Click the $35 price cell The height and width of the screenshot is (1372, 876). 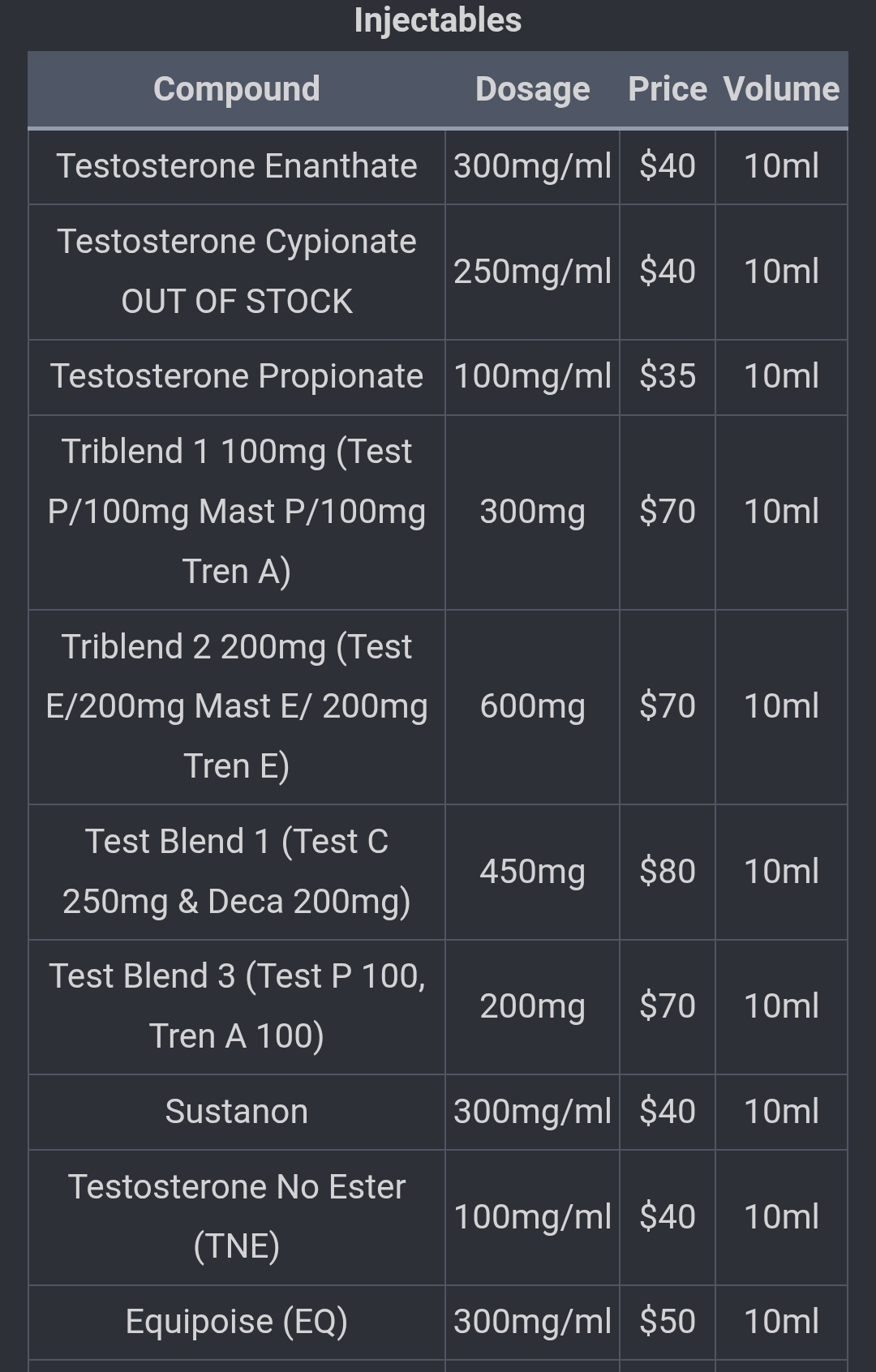click(x=667, y=377)
